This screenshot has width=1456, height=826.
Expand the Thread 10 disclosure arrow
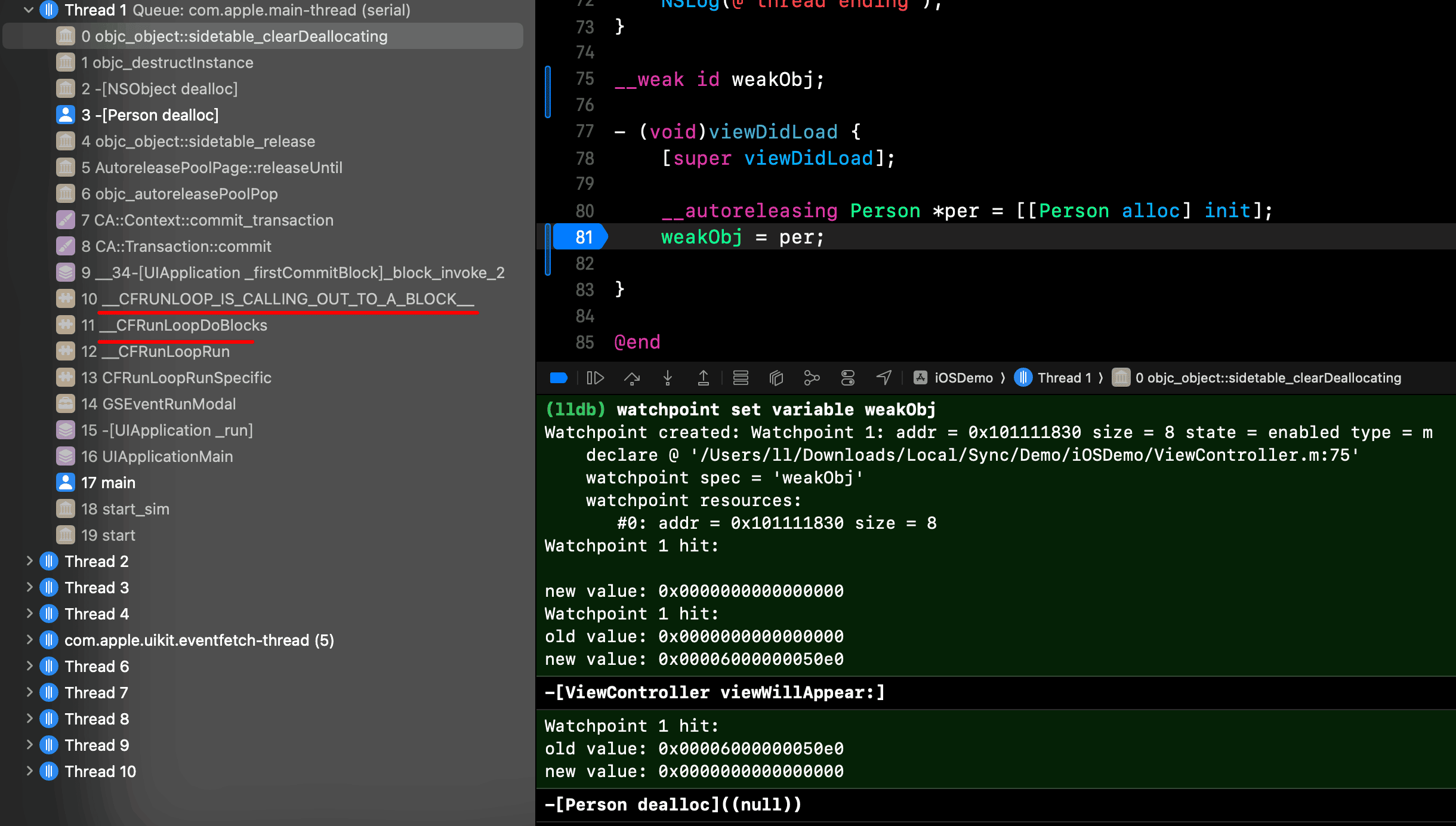click(29, 771)
